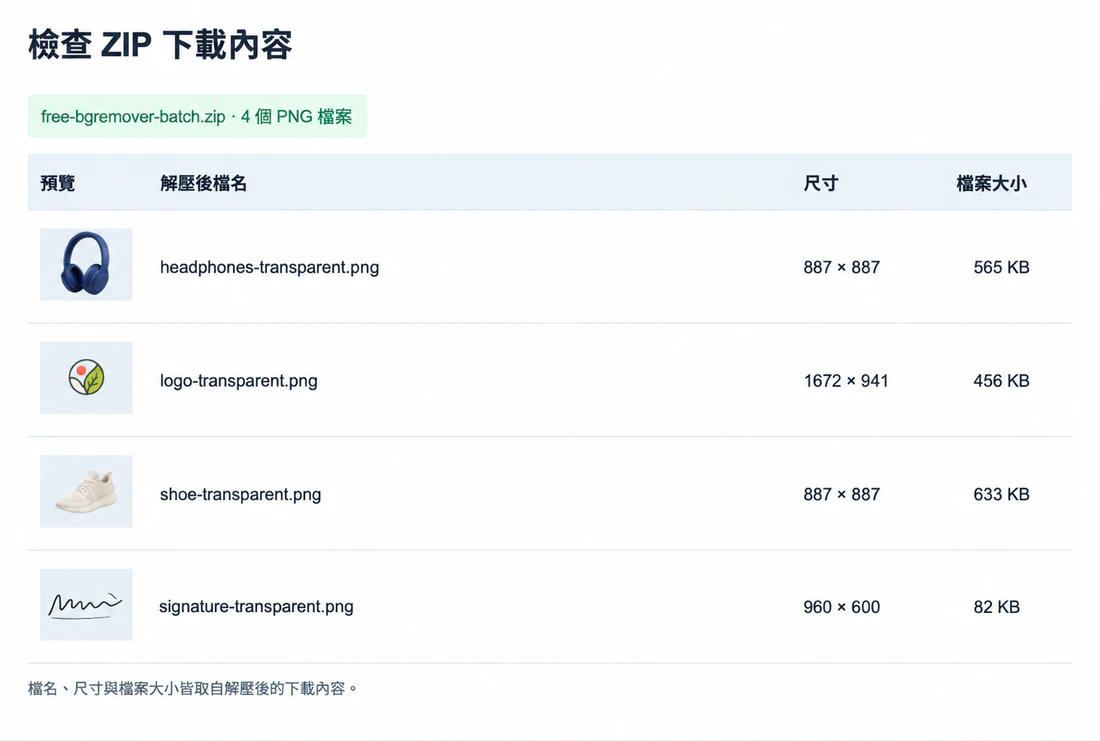Click the 565 KB file size

click(1001, 267)
